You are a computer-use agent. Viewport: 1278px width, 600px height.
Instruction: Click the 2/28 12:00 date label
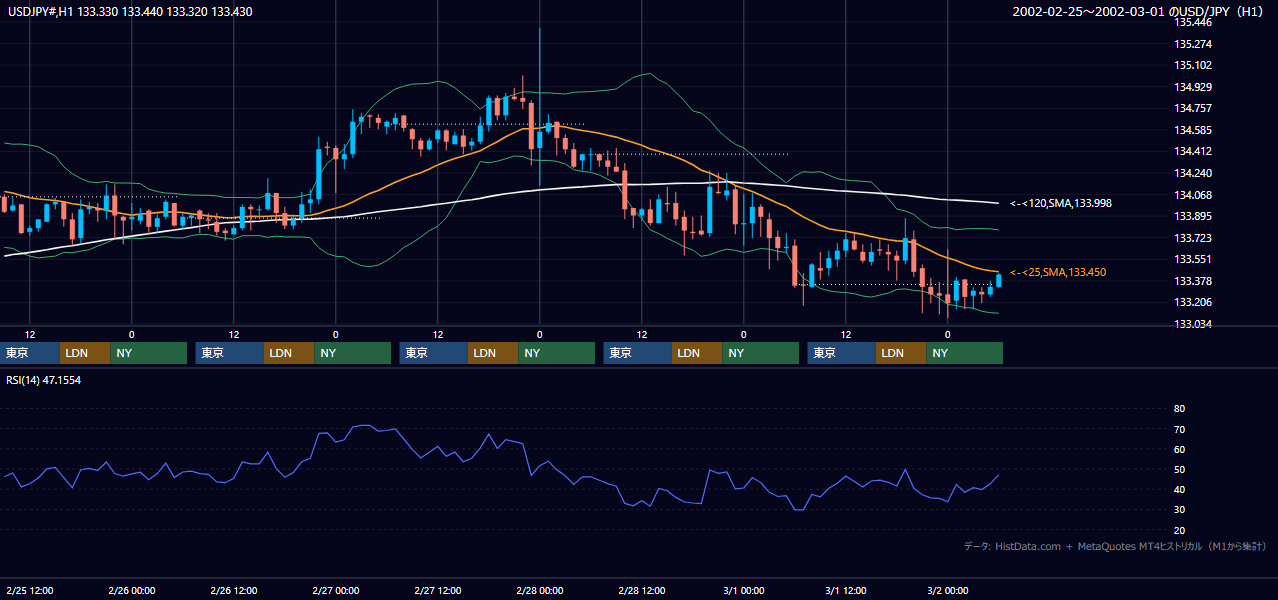click(x=641, y=591)
